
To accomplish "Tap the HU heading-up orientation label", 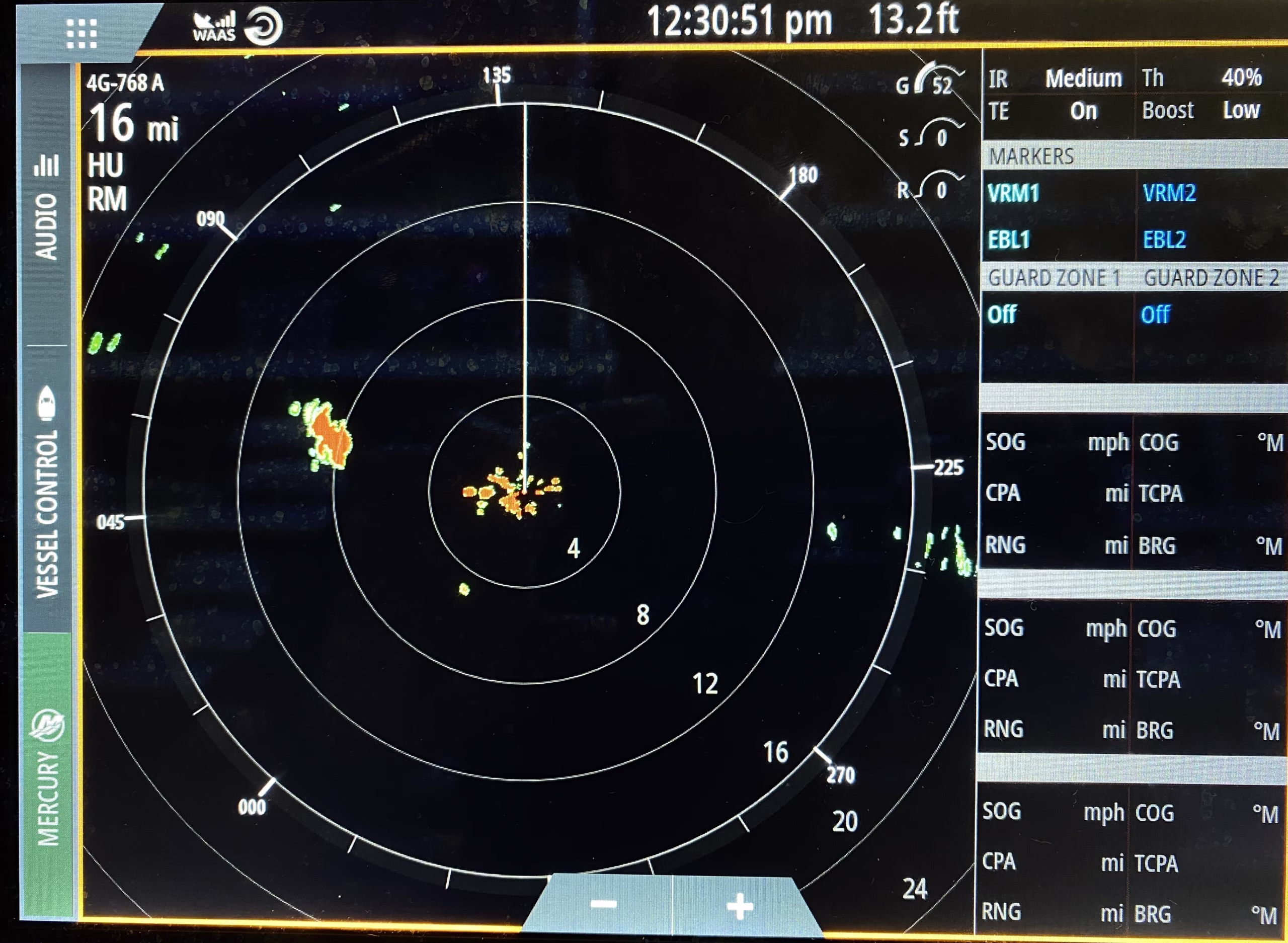I will pos(106,166).
